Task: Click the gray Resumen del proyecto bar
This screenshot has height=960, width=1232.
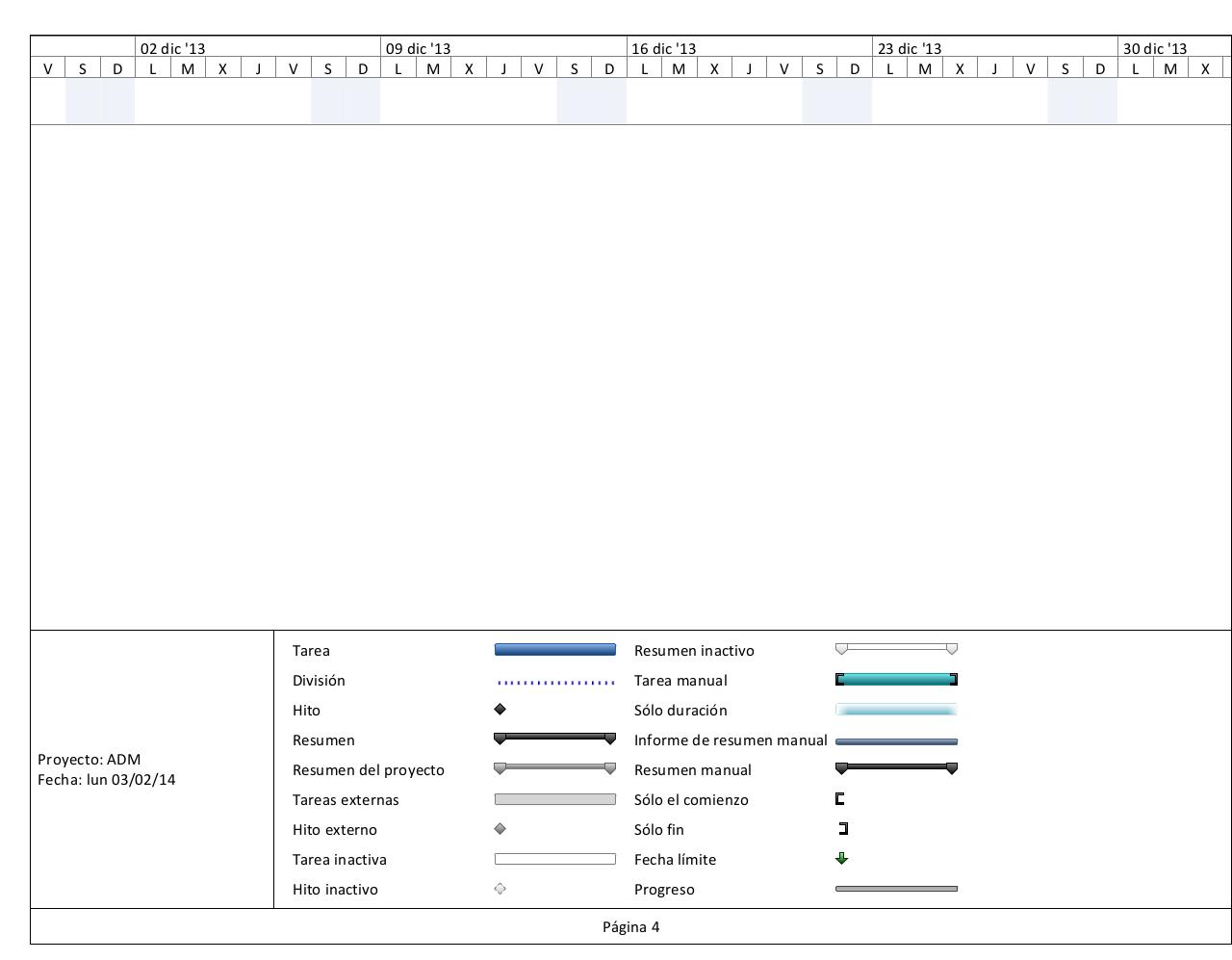Action: [554, 768]
